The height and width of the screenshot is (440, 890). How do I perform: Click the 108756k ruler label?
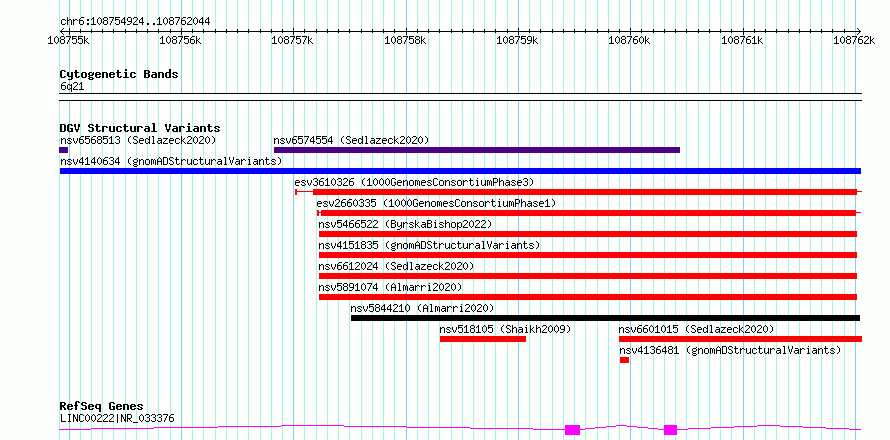180,40
